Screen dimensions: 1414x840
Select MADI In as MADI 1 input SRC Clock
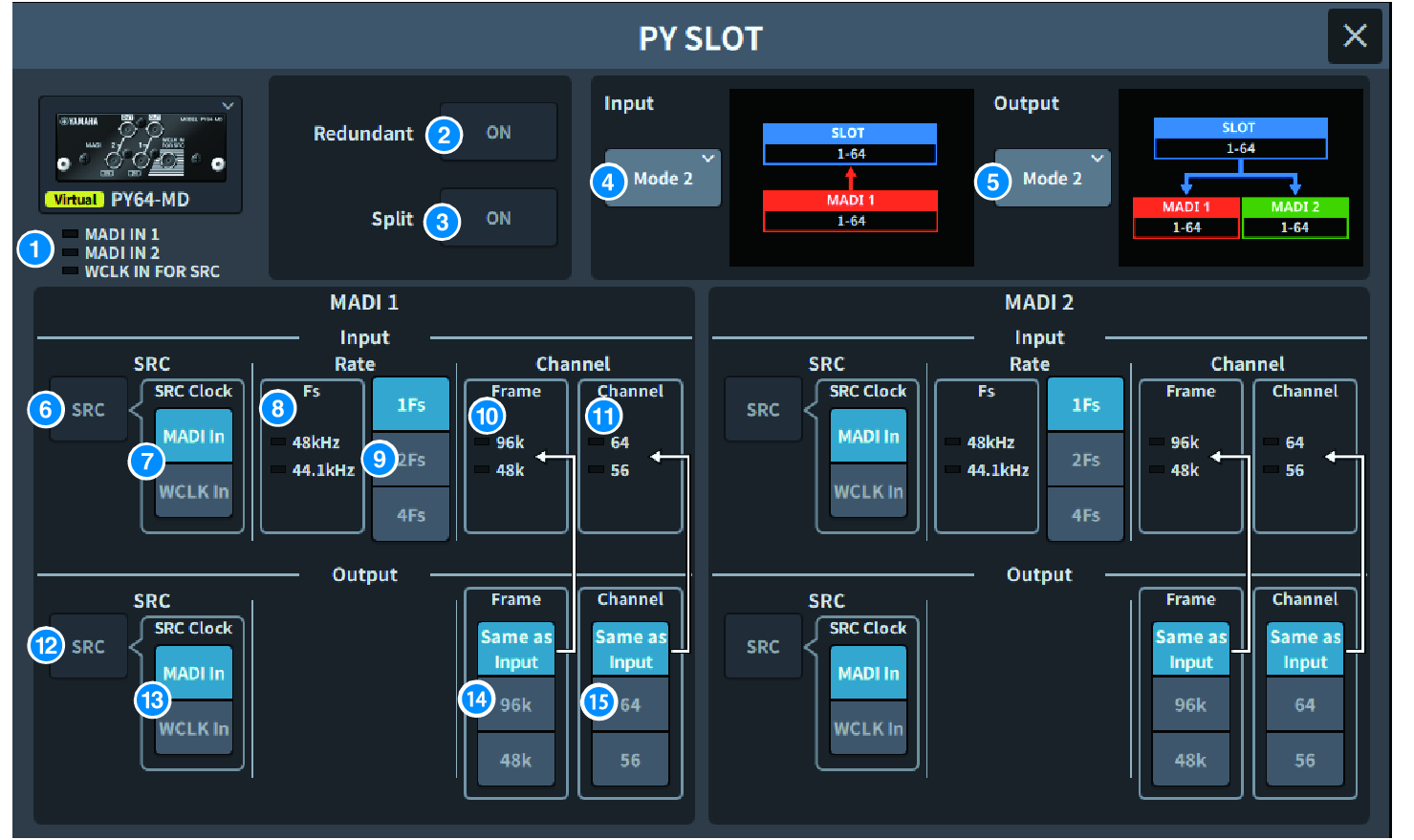194,436
